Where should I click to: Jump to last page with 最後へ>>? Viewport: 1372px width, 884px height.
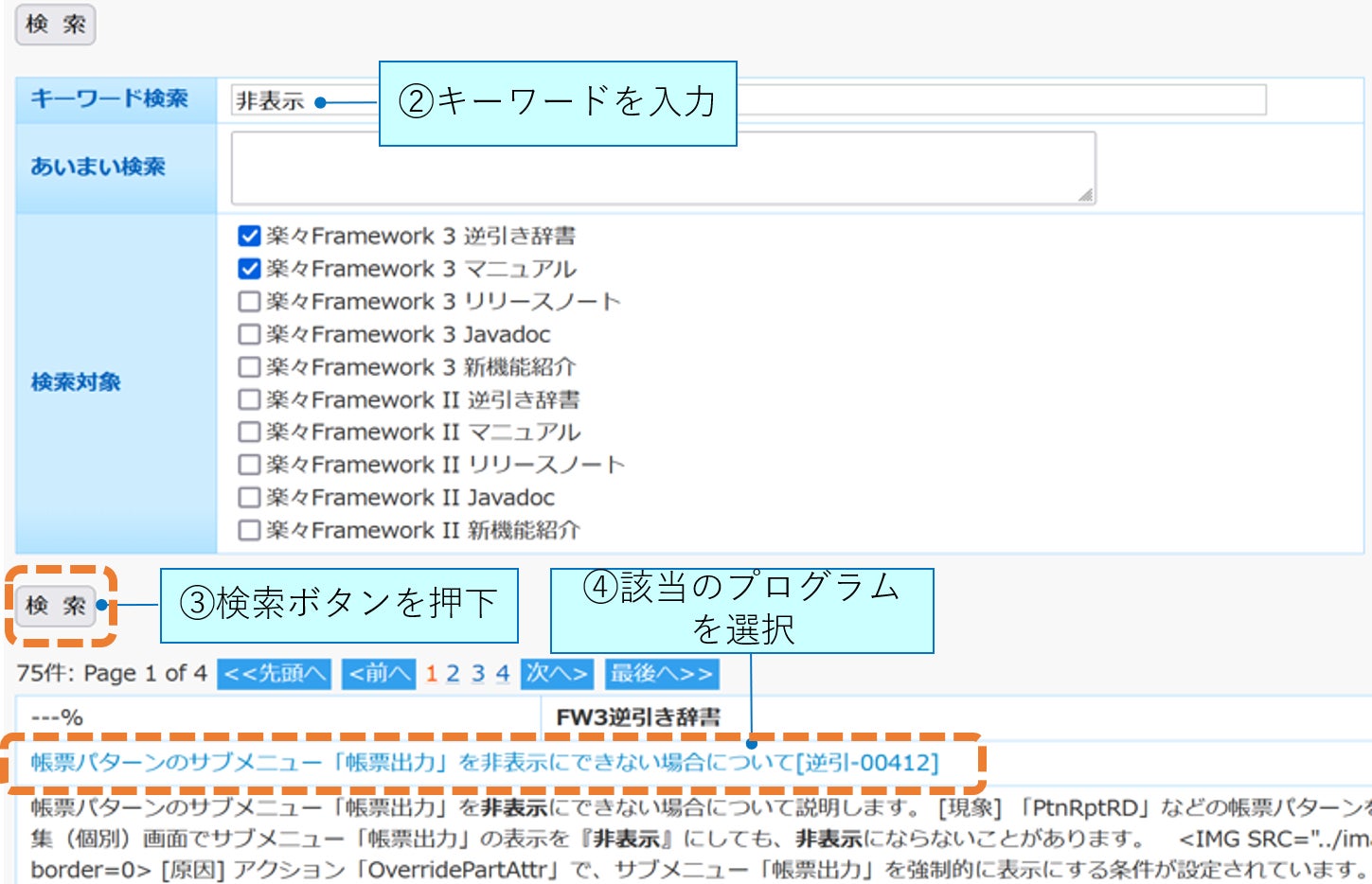[662, 674]
